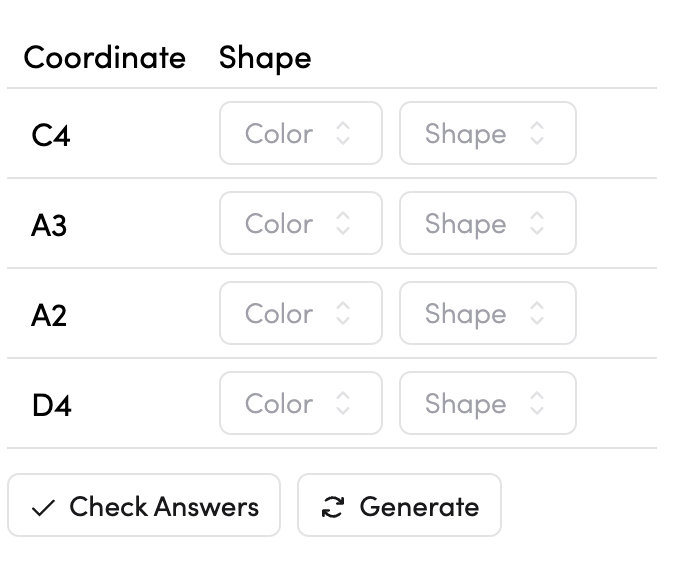Screen dimensions: 679x567
Task: Open the Color dropdown for row C4
Action: [x=300, y=133]
